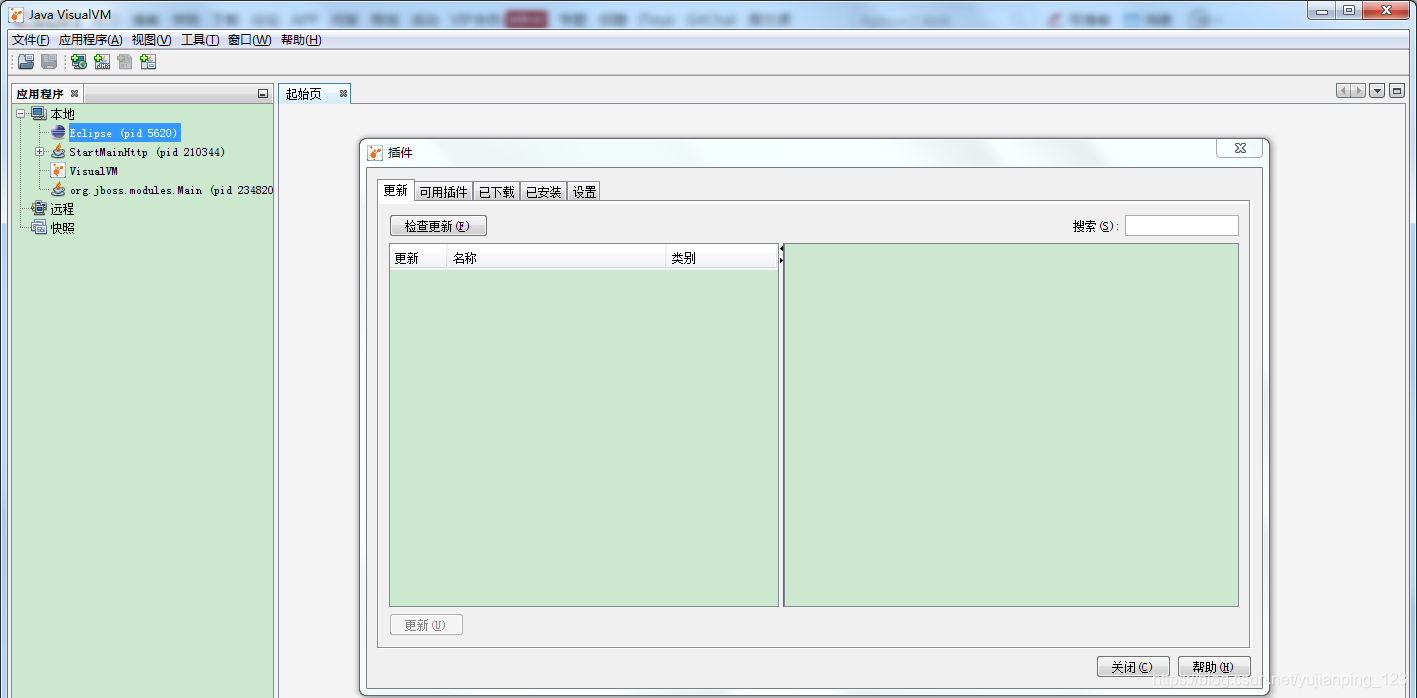Select the 更新 tab in plugins dialog

[396, 191]
